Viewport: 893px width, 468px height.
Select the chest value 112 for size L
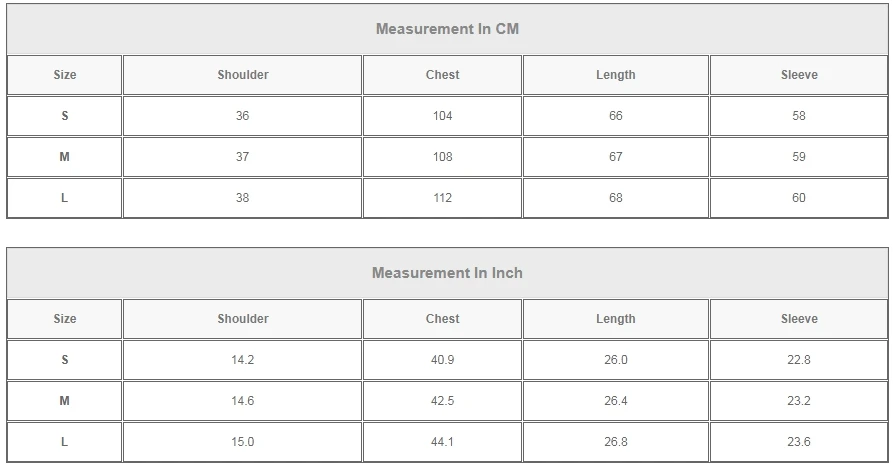click(442, 198)
